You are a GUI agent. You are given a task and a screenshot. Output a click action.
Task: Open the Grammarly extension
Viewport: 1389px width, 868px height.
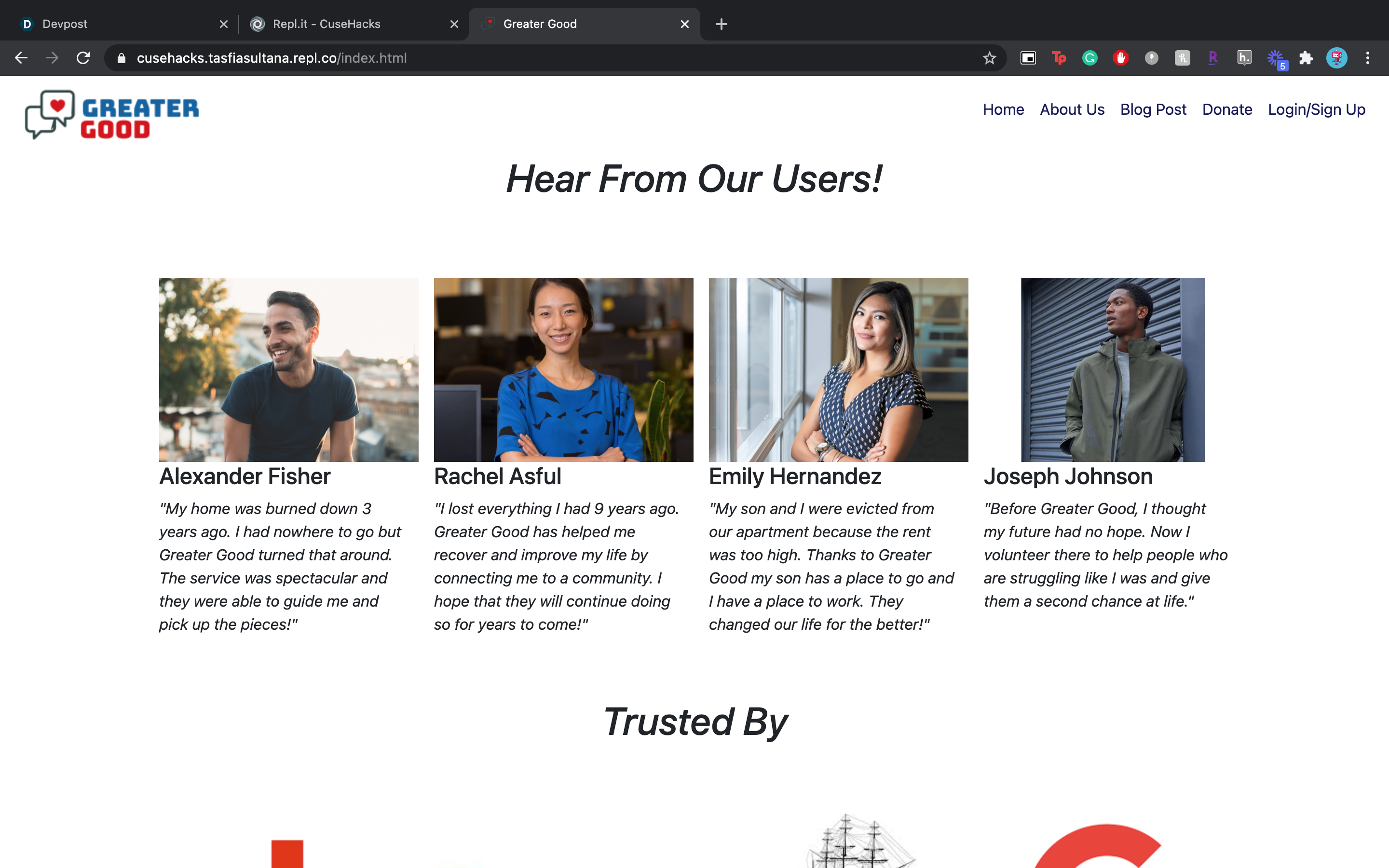coord(1089,58)
